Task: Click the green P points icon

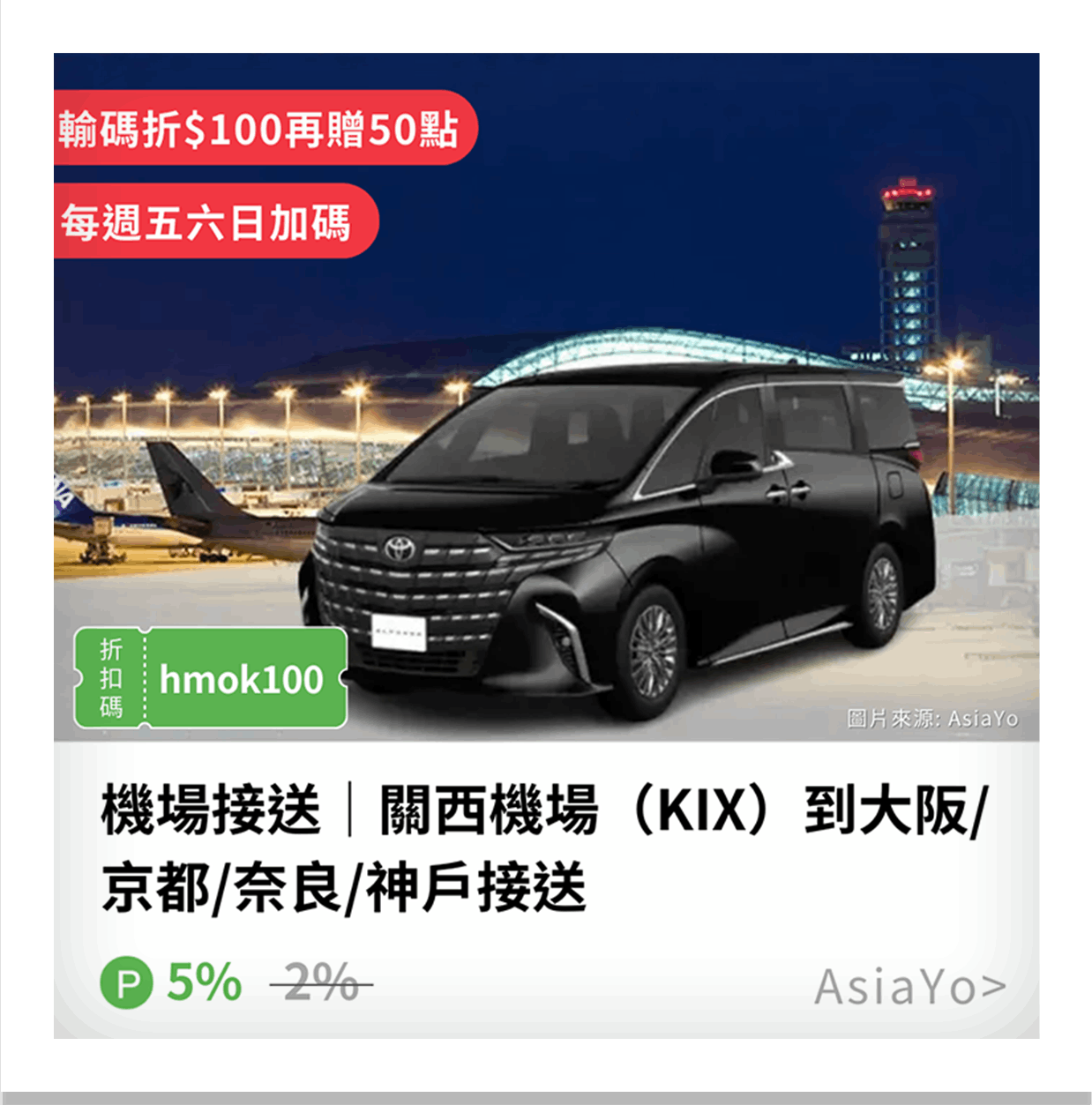Action: pos(126,982)
